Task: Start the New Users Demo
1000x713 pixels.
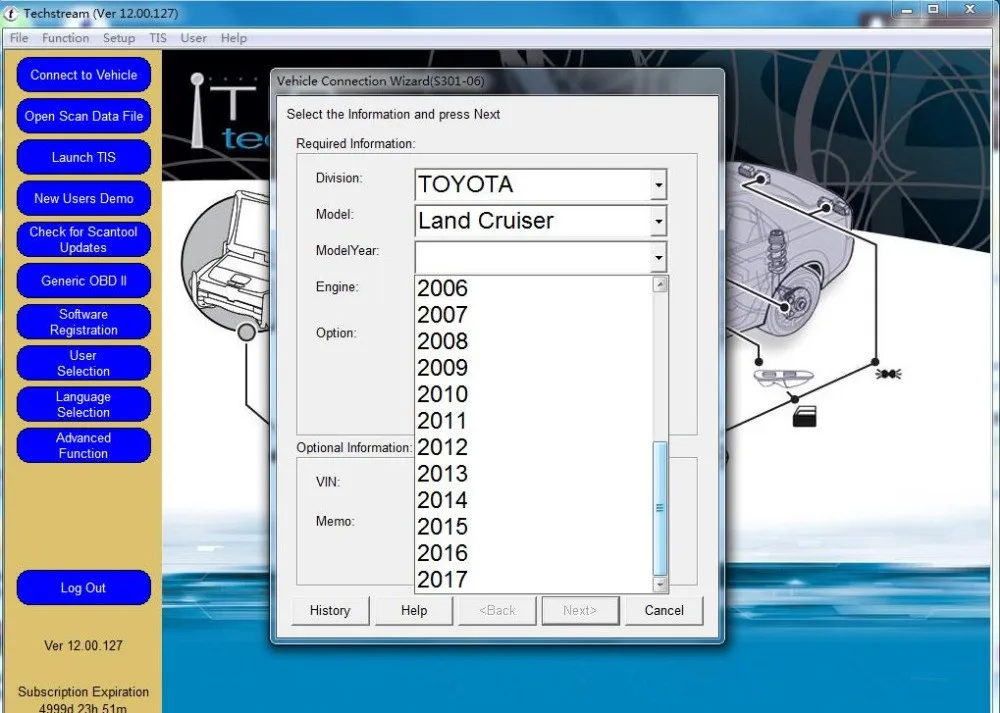Action: 84,198
